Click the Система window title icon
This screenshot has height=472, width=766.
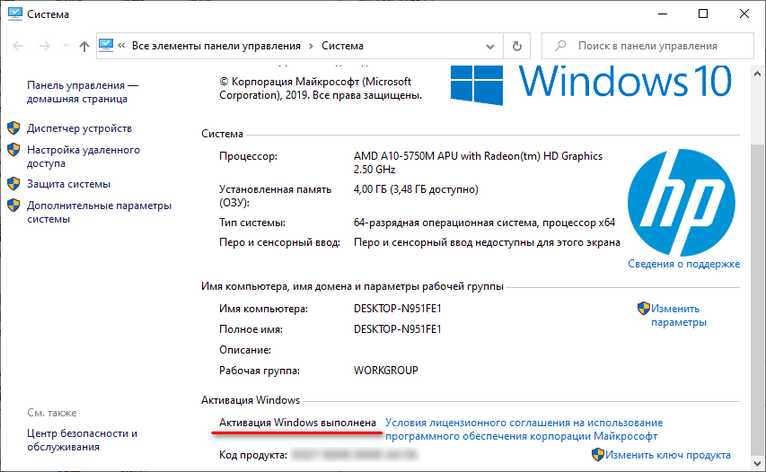tap(15, 14)
